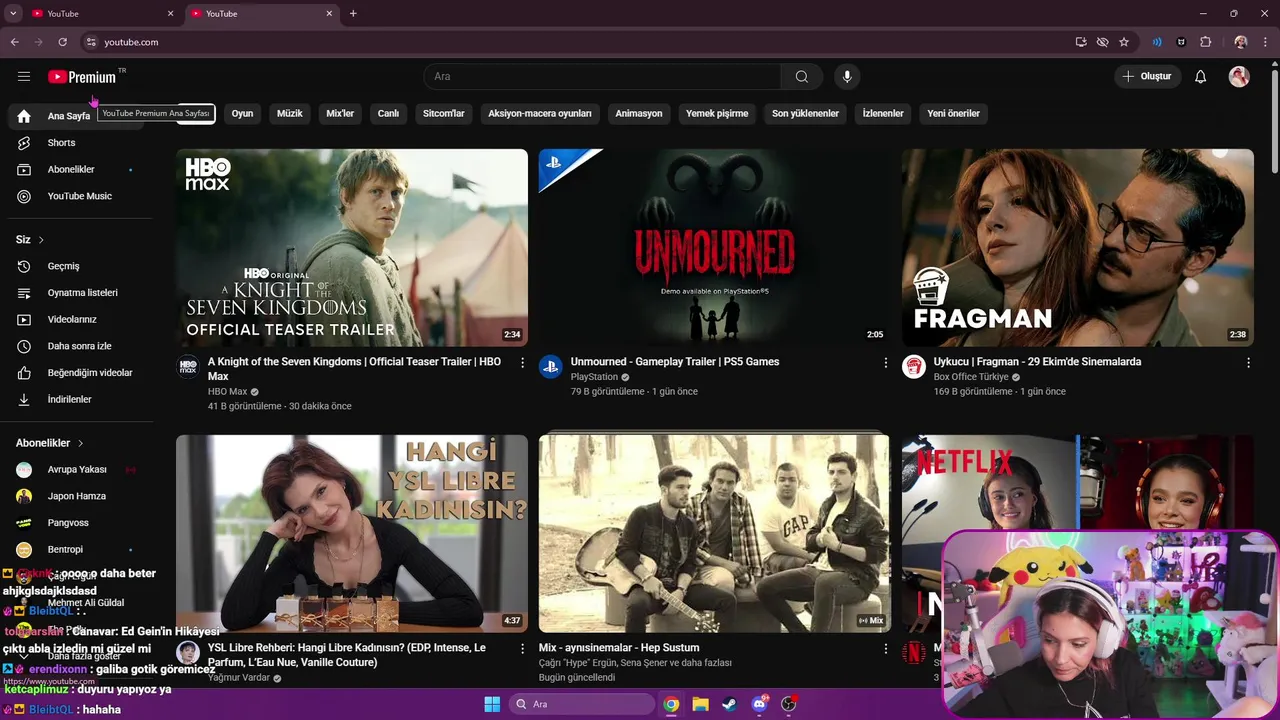Open options for Hep Sustum mix

pos(885,649)
